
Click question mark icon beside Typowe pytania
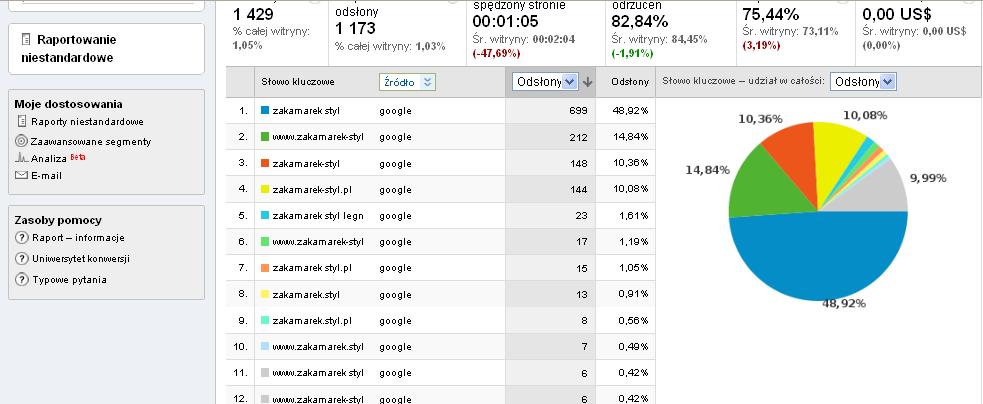(22, 280)
